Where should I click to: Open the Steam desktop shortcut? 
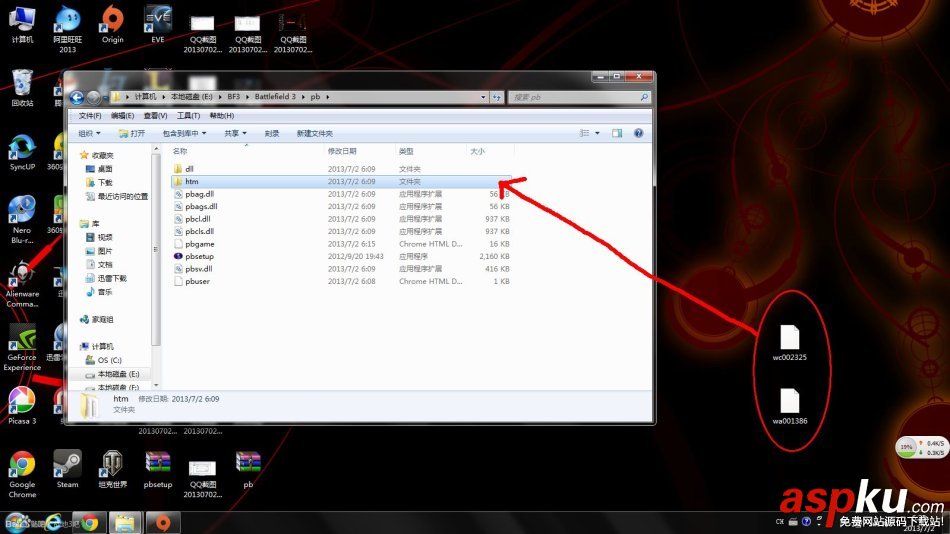point(67,469)
